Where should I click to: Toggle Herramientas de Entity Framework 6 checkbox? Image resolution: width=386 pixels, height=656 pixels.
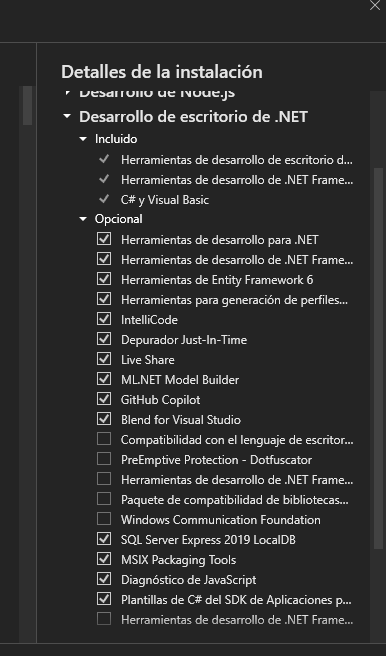(x=104, y=279)
